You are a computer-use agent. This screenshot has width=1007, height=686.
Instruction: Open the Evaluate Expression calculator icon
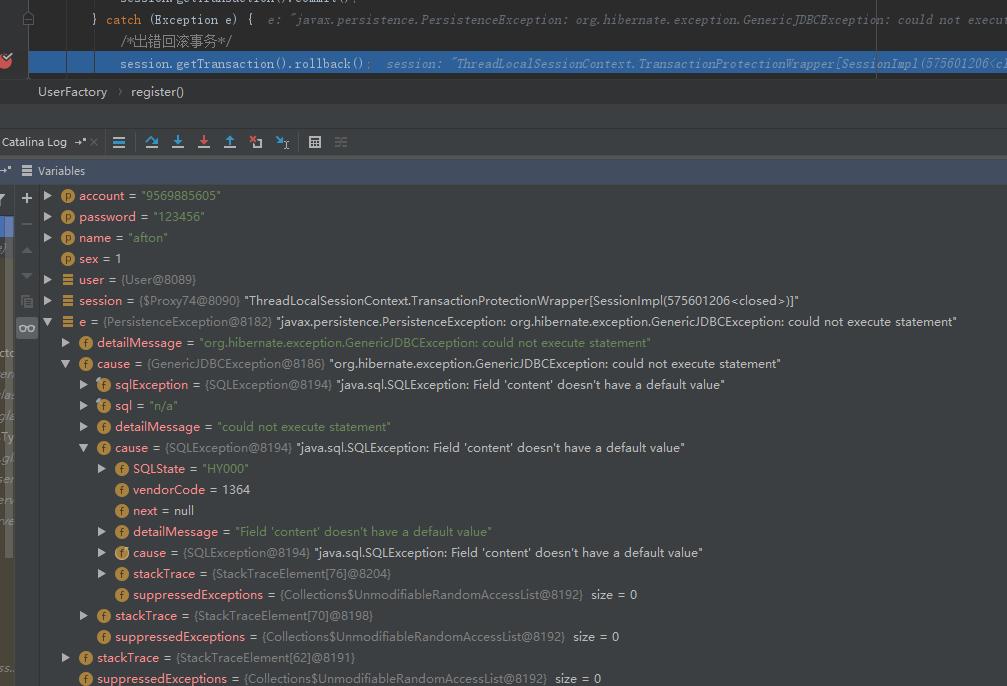pyautogui.click(x=315, y=142)
